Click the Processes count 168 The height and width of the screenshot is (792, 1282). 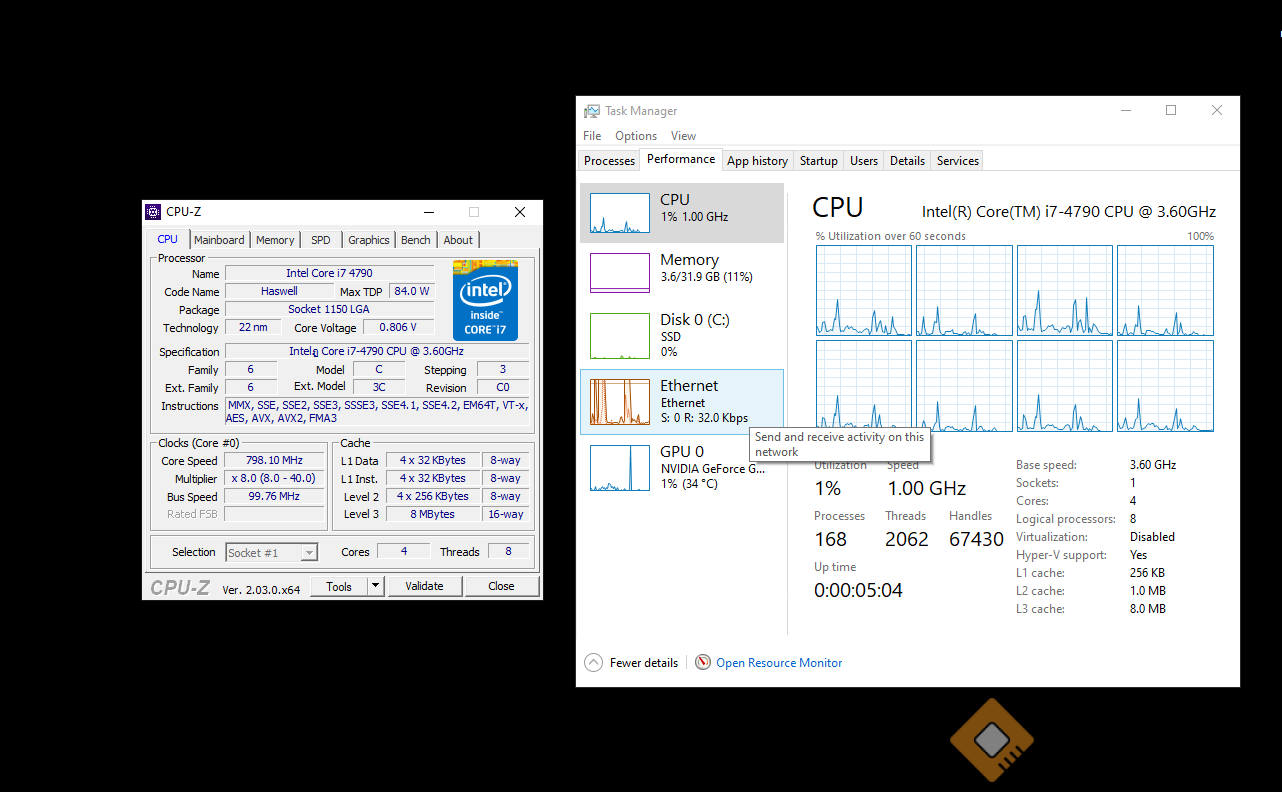tap(830, 539)
